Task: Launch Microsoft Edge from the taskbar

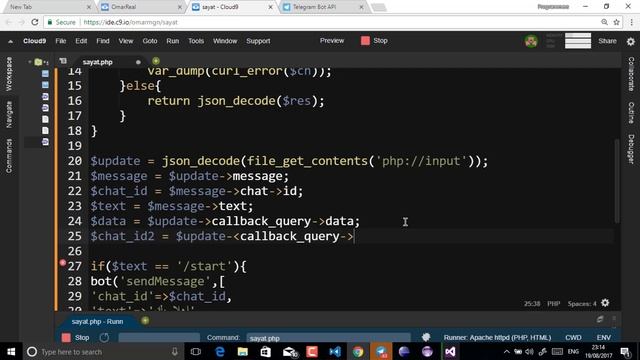Action: tap(220, 351)
